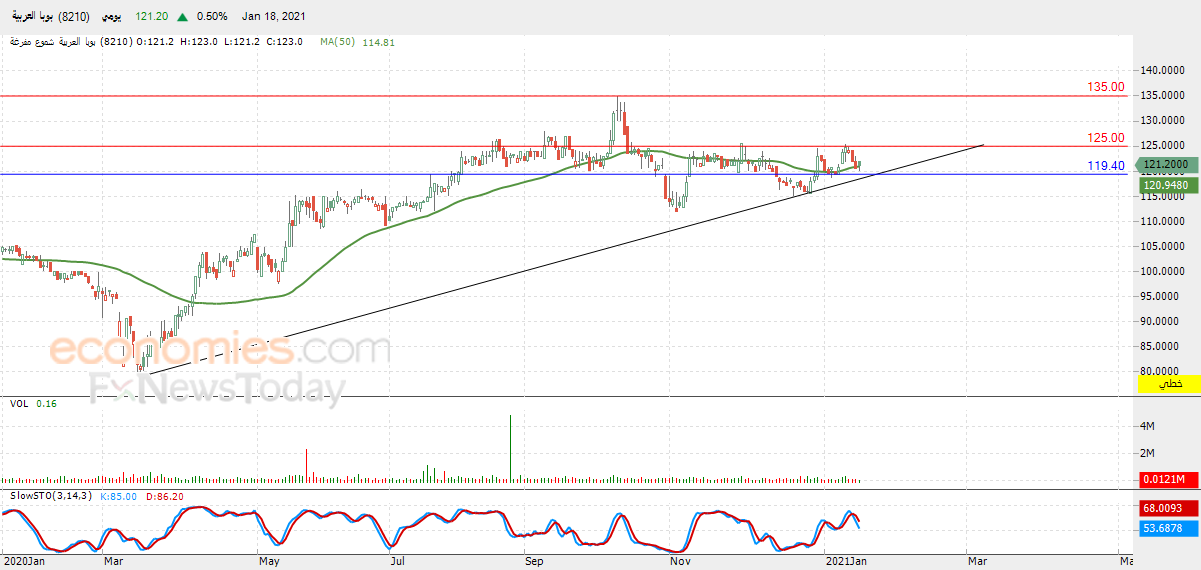The image size is (1201, 570).
Task: Click the 135.00 resistance level label
Action: pos(1106,87)
